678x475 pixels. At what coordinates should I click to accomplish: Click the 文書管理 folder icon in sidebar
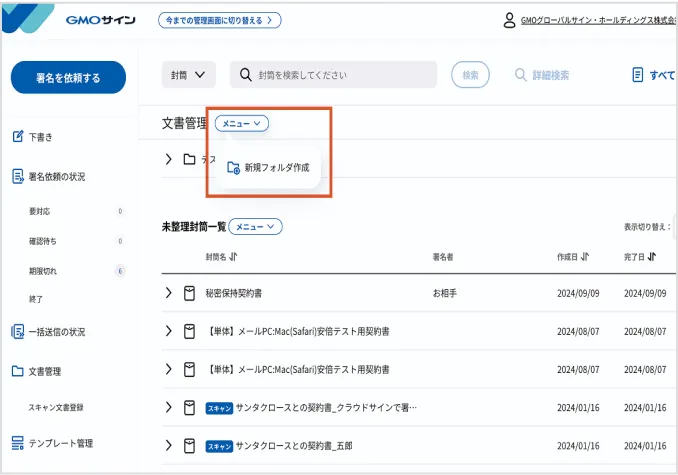click(x=18, y=371)
